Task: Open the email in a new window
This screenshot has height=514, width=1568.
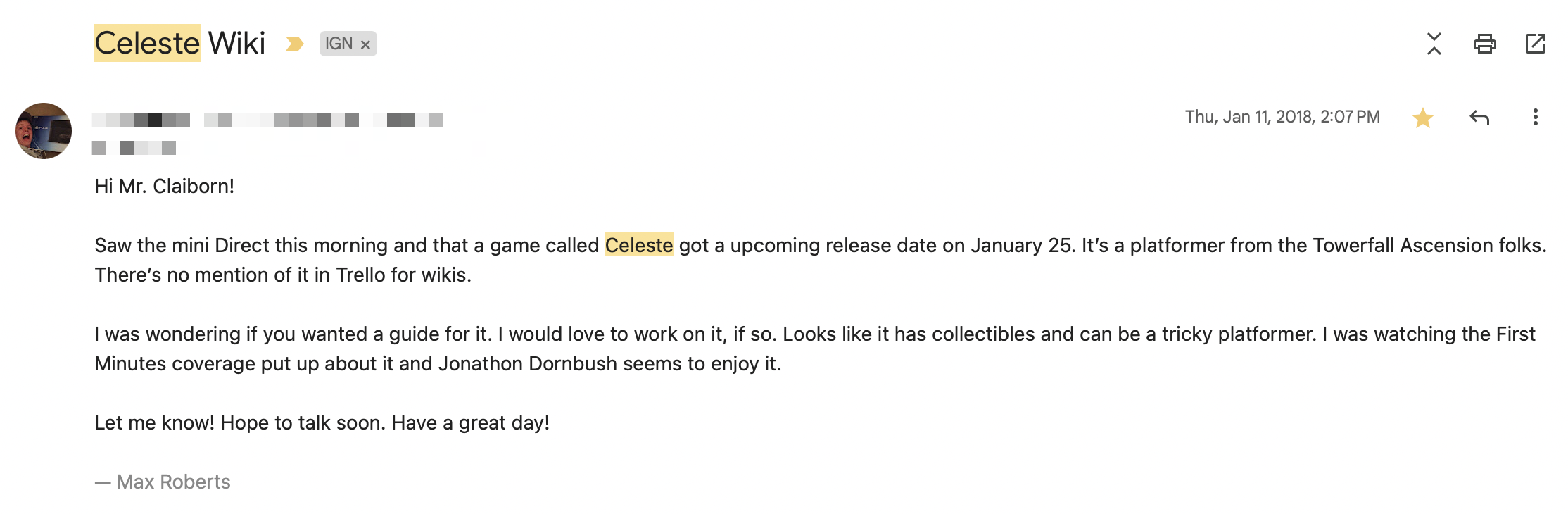Action: coord(1535,44)
